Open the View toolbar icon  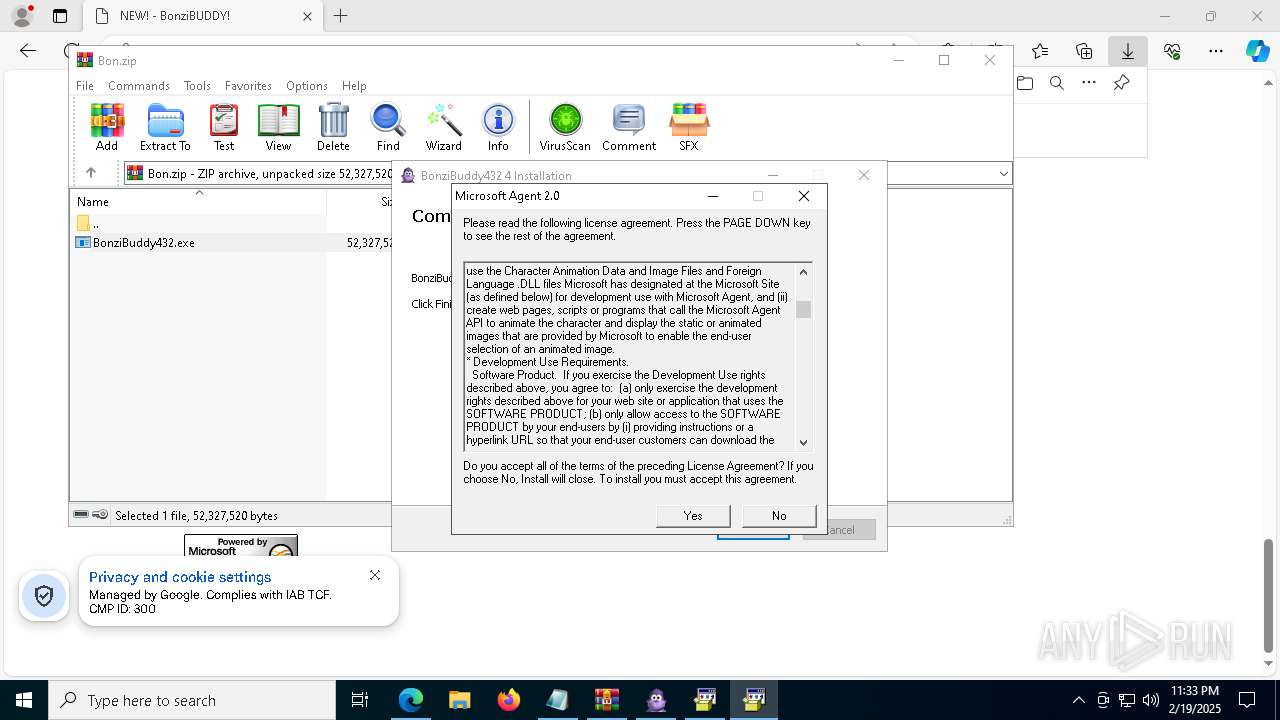click(x=278, y=127)
